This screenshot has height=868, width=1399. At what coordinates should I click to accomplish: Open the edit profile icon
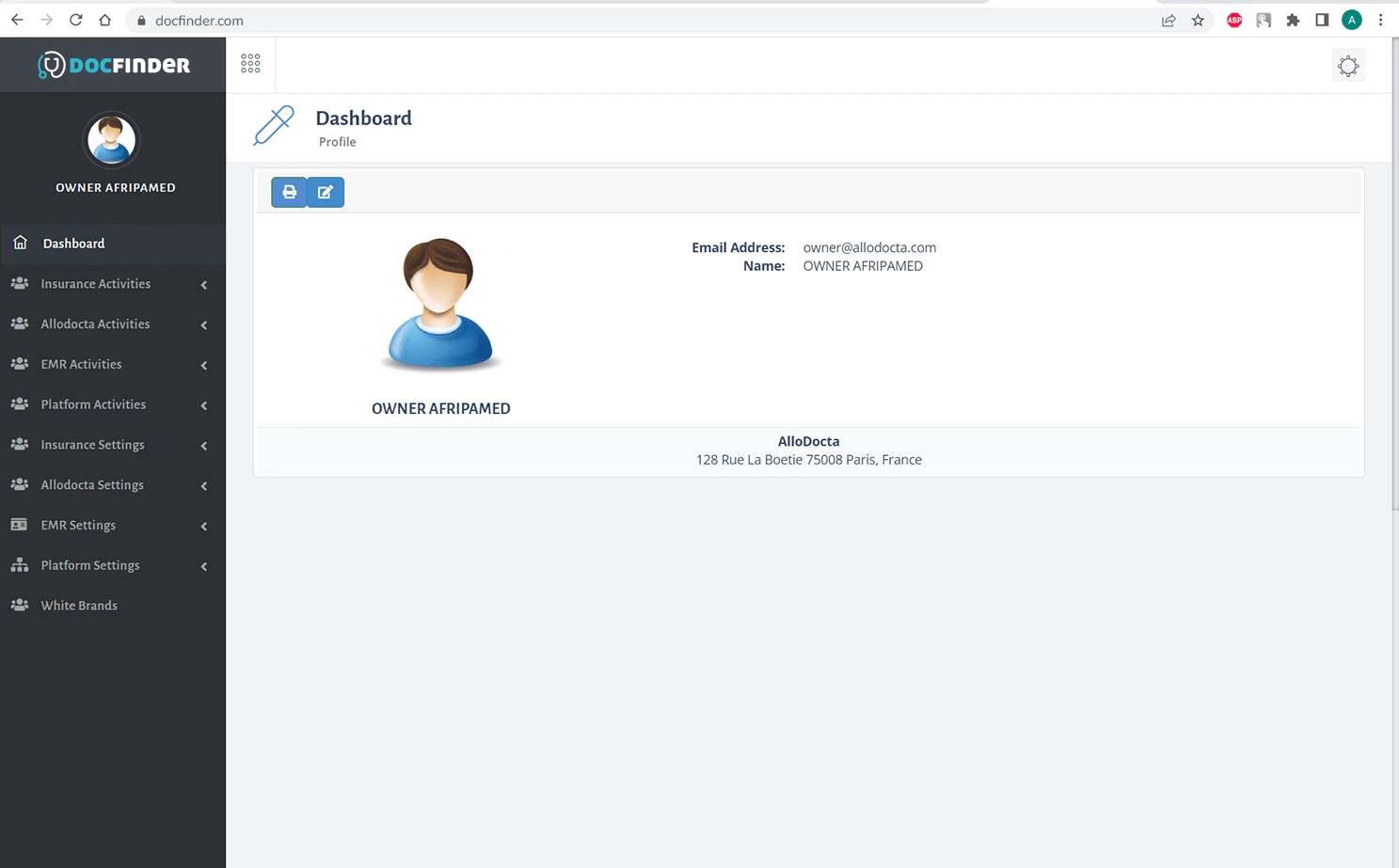tap(325, 192)
